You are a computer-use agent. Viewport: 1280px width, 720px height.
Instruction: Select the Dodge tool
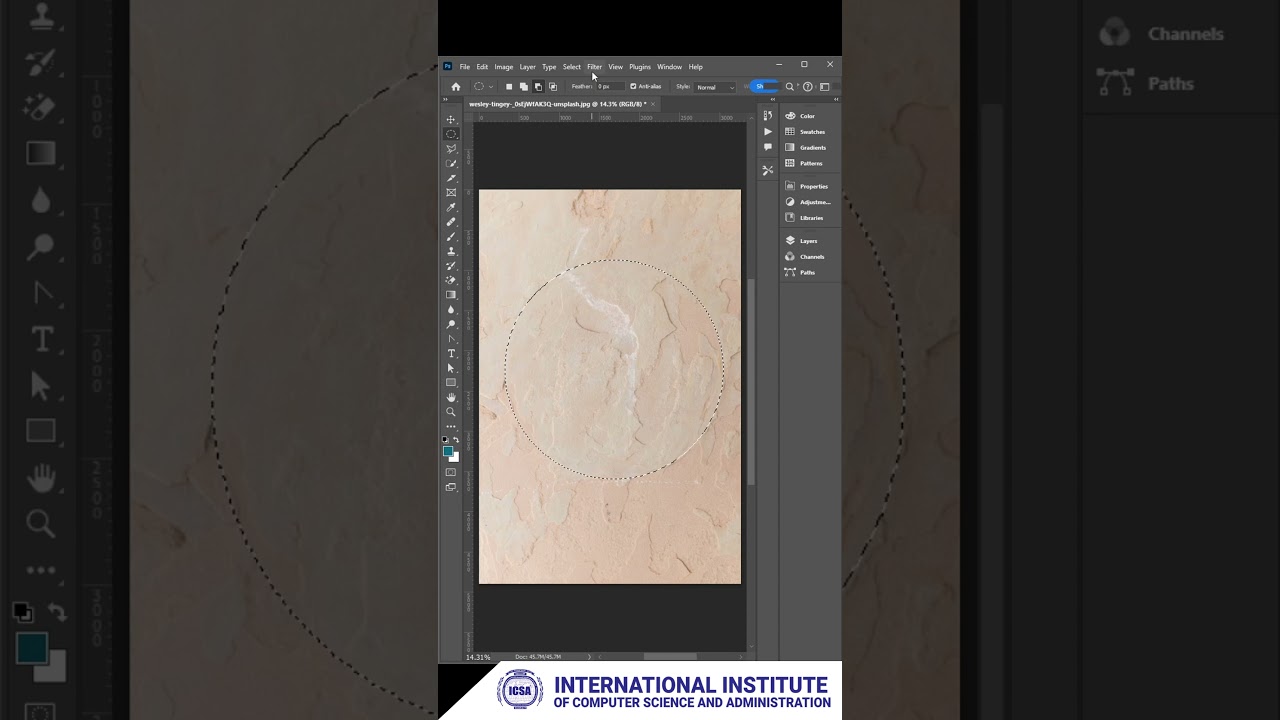(x=451, y=324)
